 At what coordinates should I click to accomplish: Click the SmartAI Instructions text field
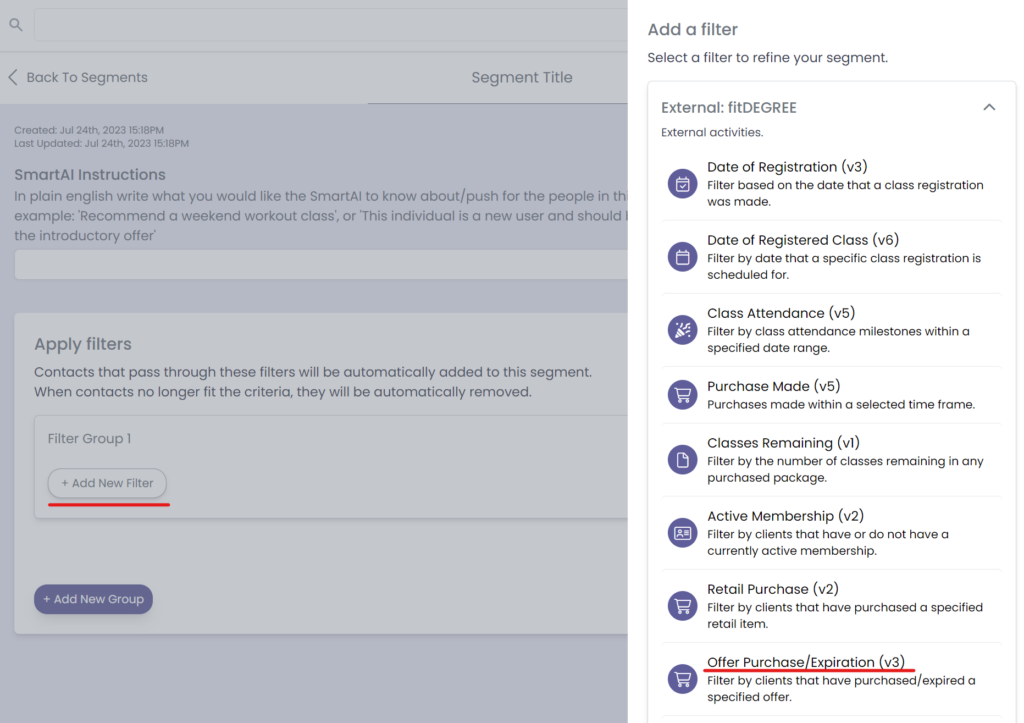click(320, 265)
